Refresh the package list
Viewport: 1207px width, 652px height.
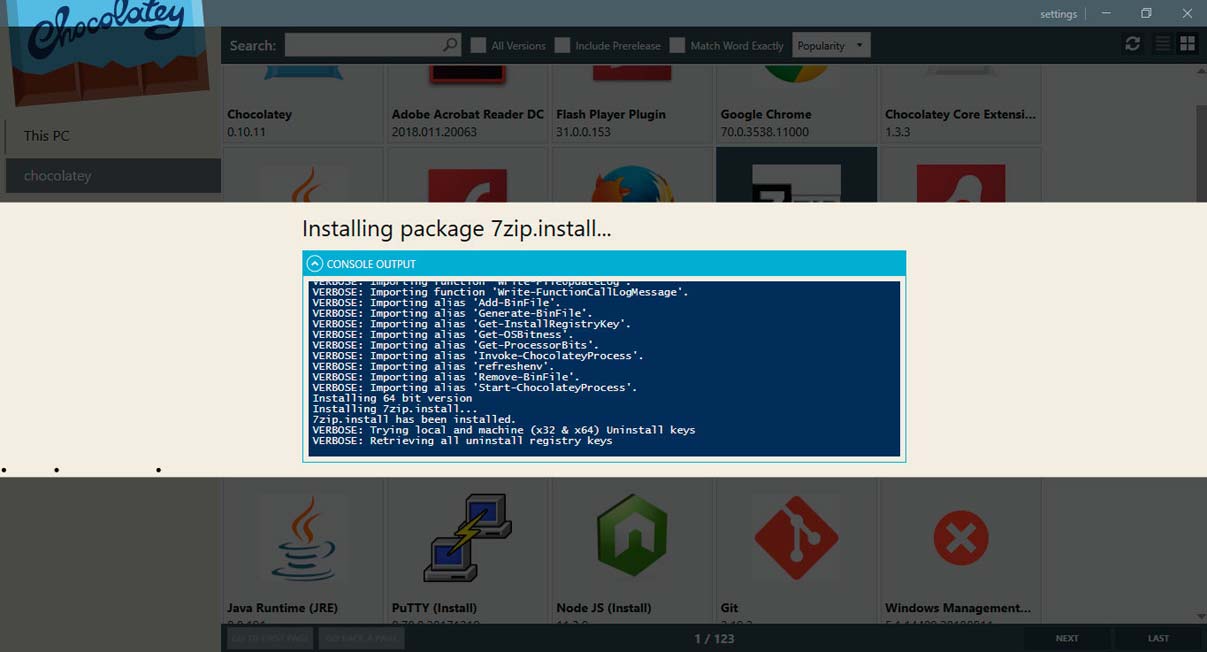(x=1132, y=44)
